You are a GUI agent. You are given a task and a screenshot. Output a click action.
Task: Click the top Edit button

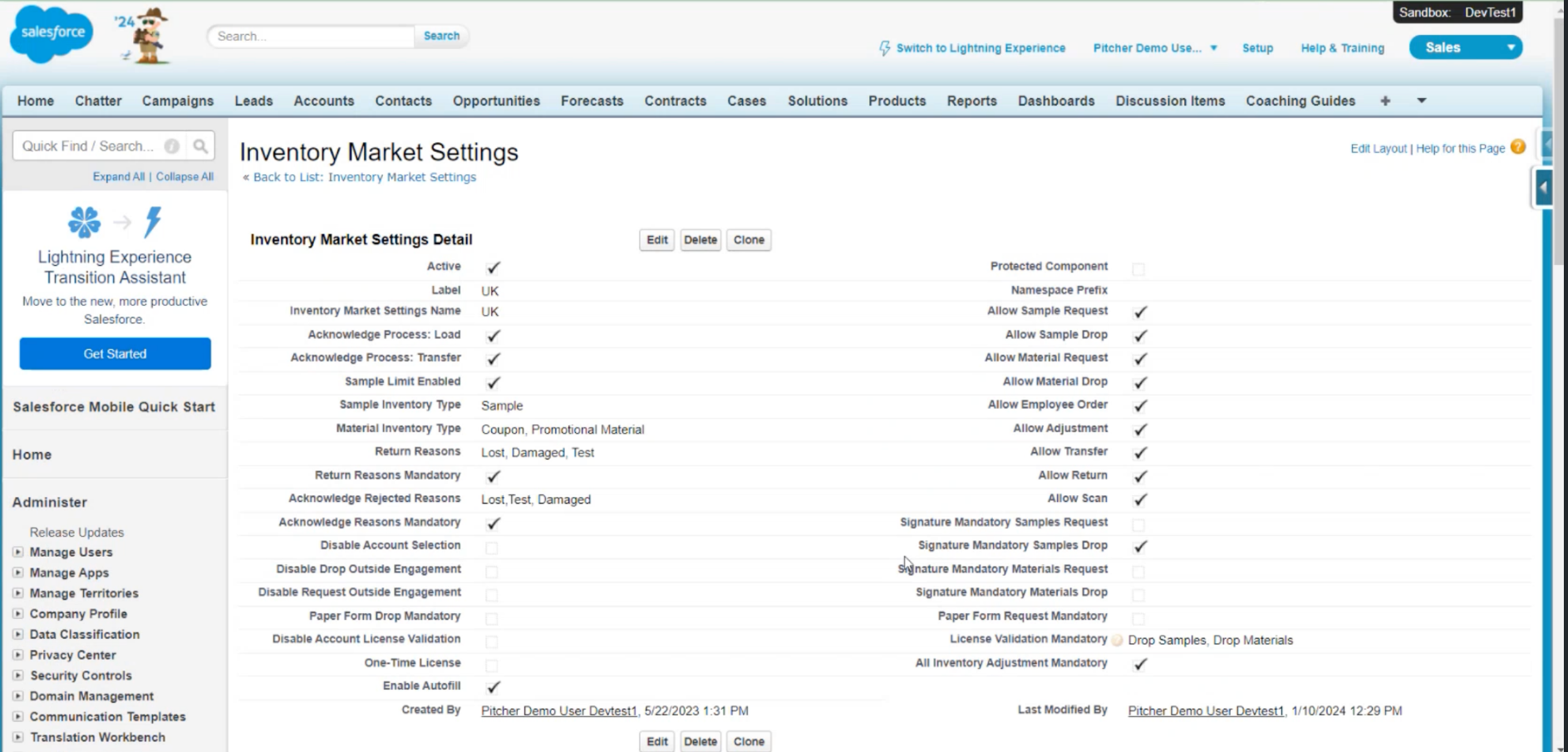pos(656,240)
